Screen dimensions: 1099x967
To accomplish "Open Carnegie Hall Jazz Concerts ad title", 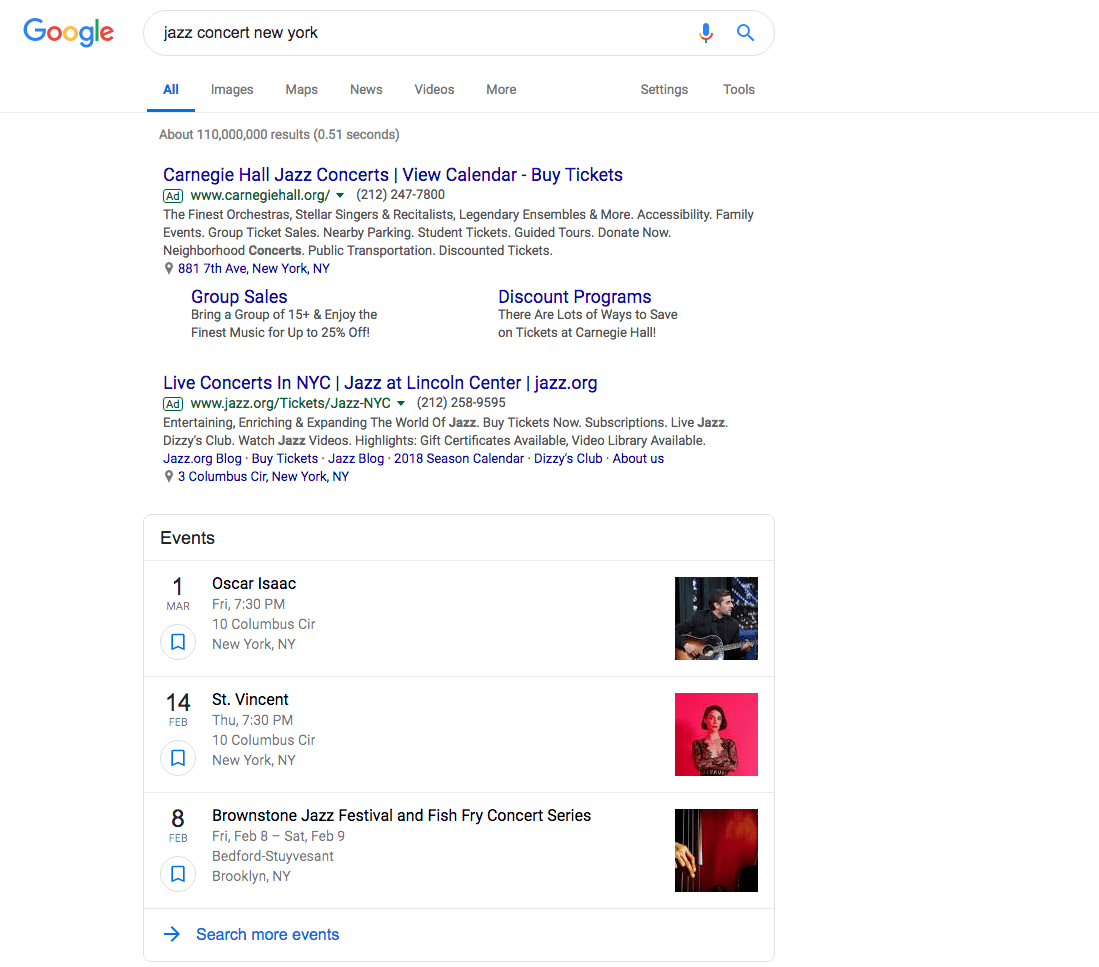I will (x=392, y=174).
